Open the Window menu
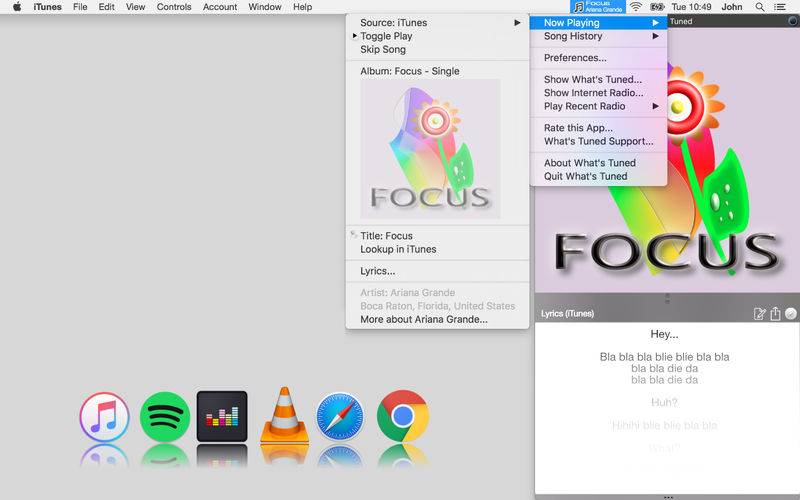This screenshot has width=800, height=500. point(265,7)
